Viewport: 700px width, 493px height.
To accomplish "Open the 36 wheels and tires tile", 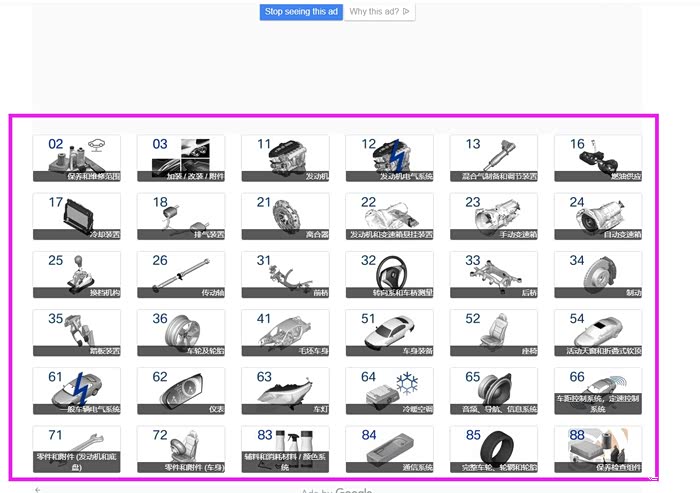I will (x=181, y=333).
